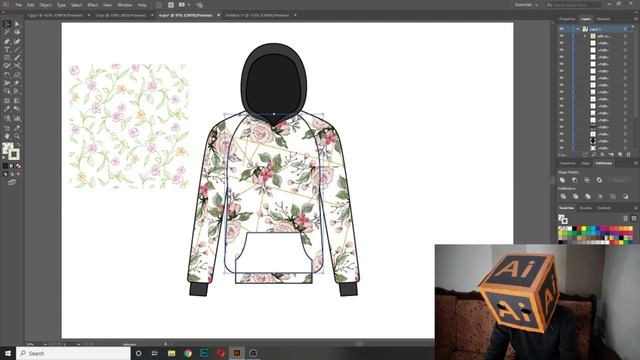Select the Type tool
The height and width of the screenshot is (360, 640).
click(7, 49)
